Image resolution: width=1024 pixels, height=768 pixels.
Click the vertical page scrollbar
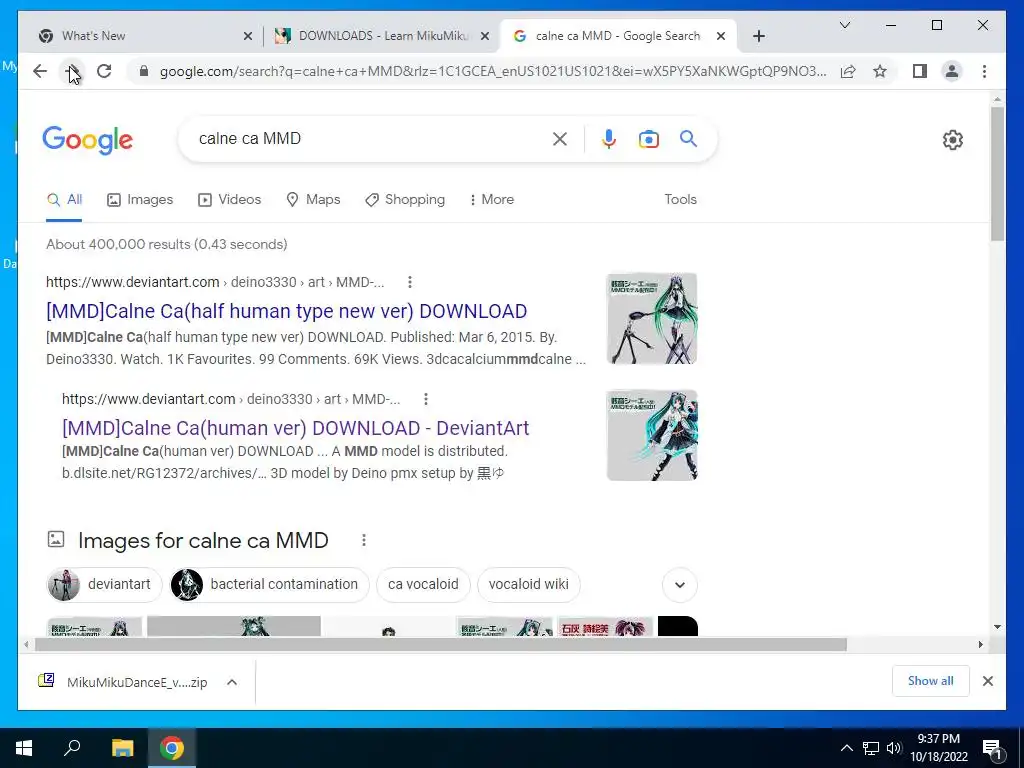point(997,174)
